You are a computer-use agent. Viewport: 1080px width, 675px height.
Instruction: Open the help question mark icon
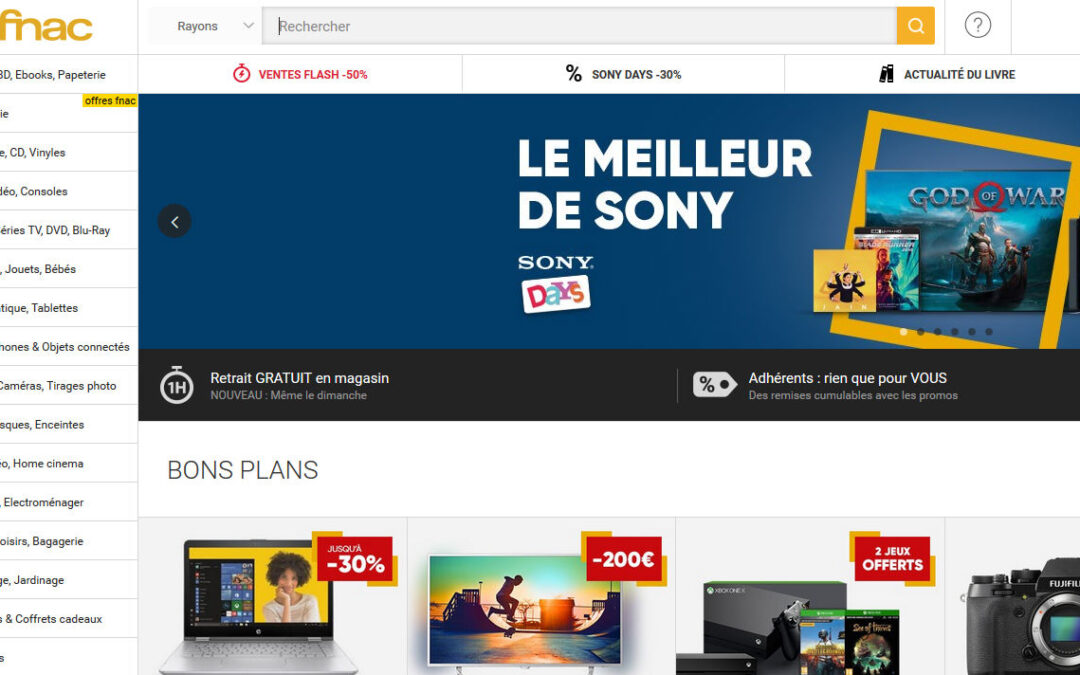pos(977,25)
